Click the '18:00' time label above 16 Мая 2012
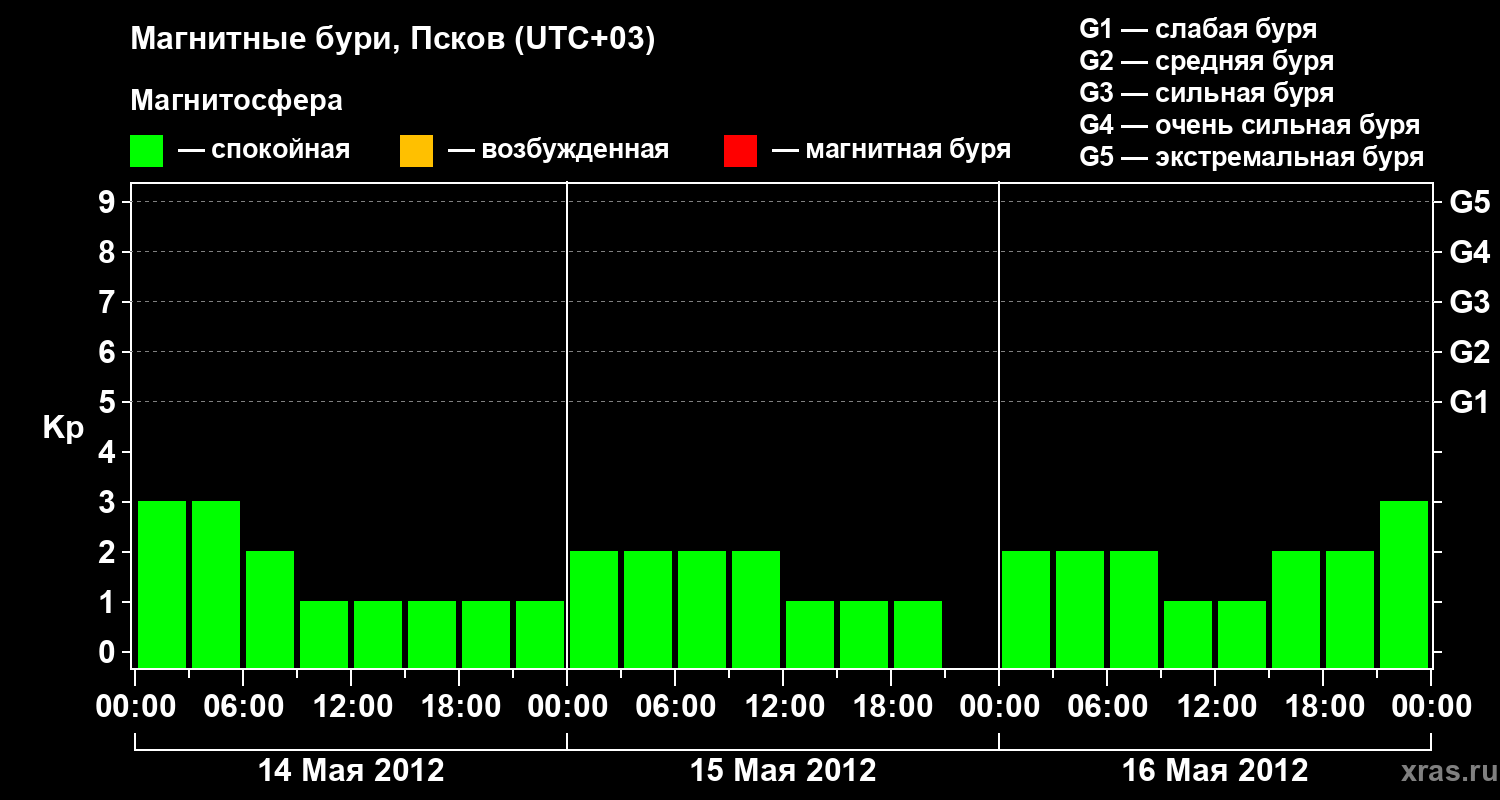This screenshot has height=800, width=1500. [x=1323, y=706]
